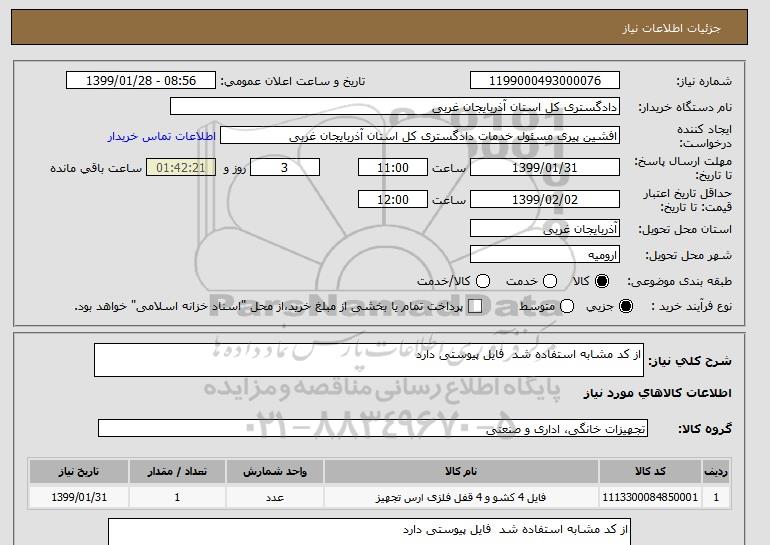Click the response deadline time 11:00 field
The image size is (770, 545).
393,167
